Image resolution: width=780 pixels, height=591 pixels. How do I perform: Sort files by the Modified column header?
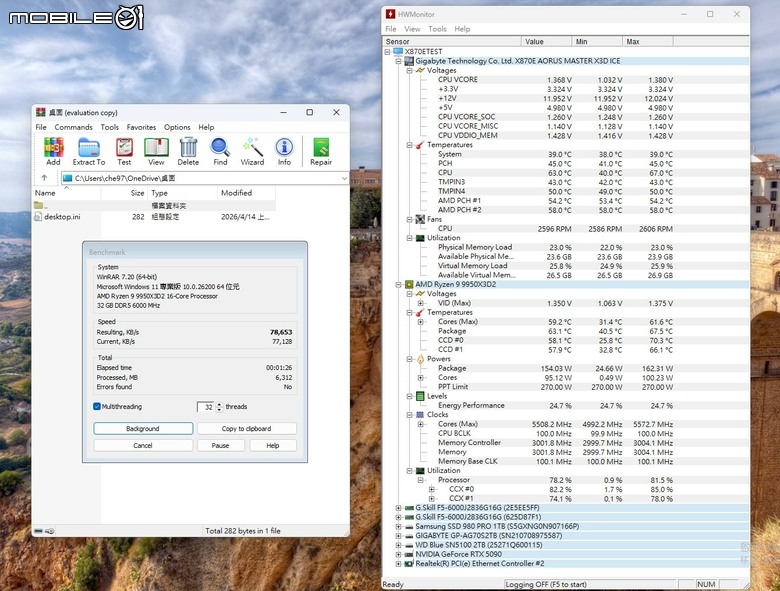[246, 193]
